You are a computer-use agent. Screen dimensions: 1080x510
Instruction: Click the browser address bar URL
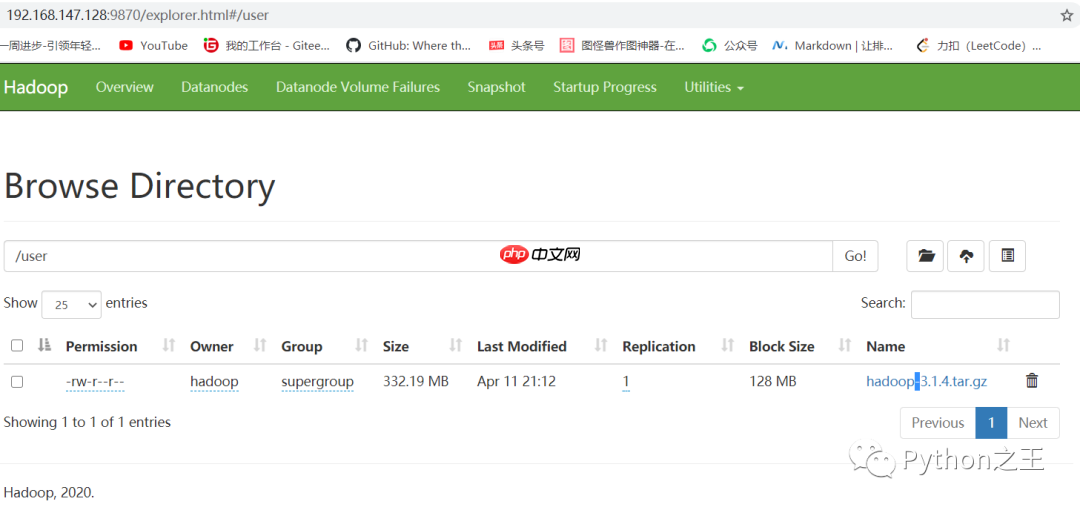(x=138, y=14)
